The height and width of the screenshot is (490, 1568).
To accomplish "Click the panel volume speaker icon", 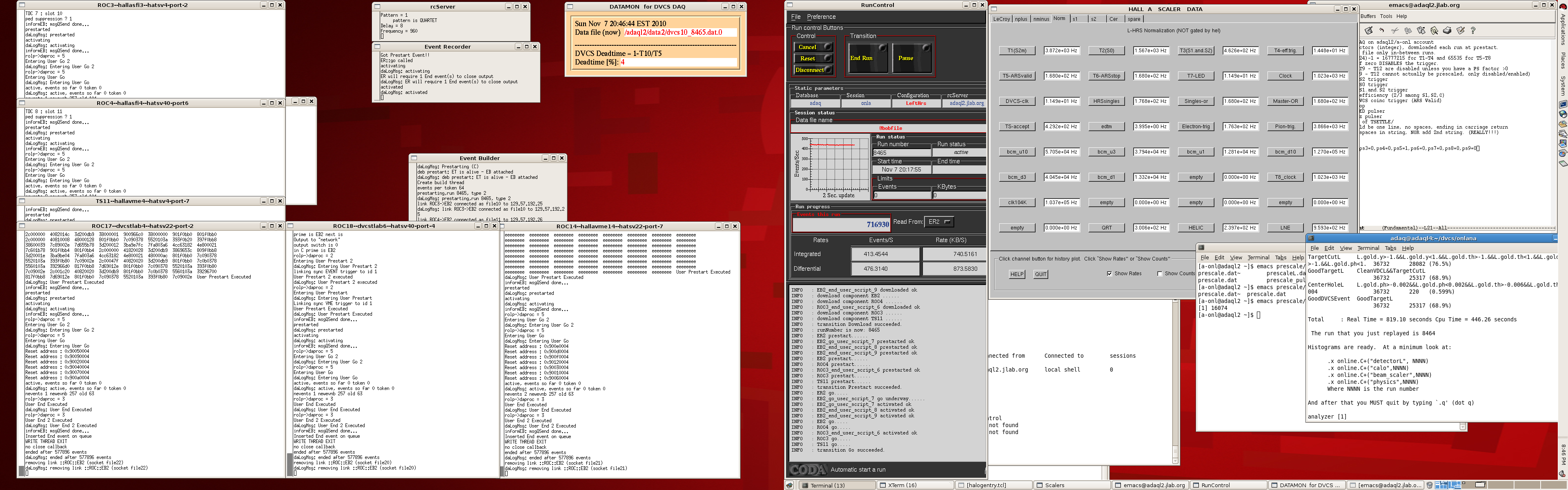I will (x=1563, y=473).
